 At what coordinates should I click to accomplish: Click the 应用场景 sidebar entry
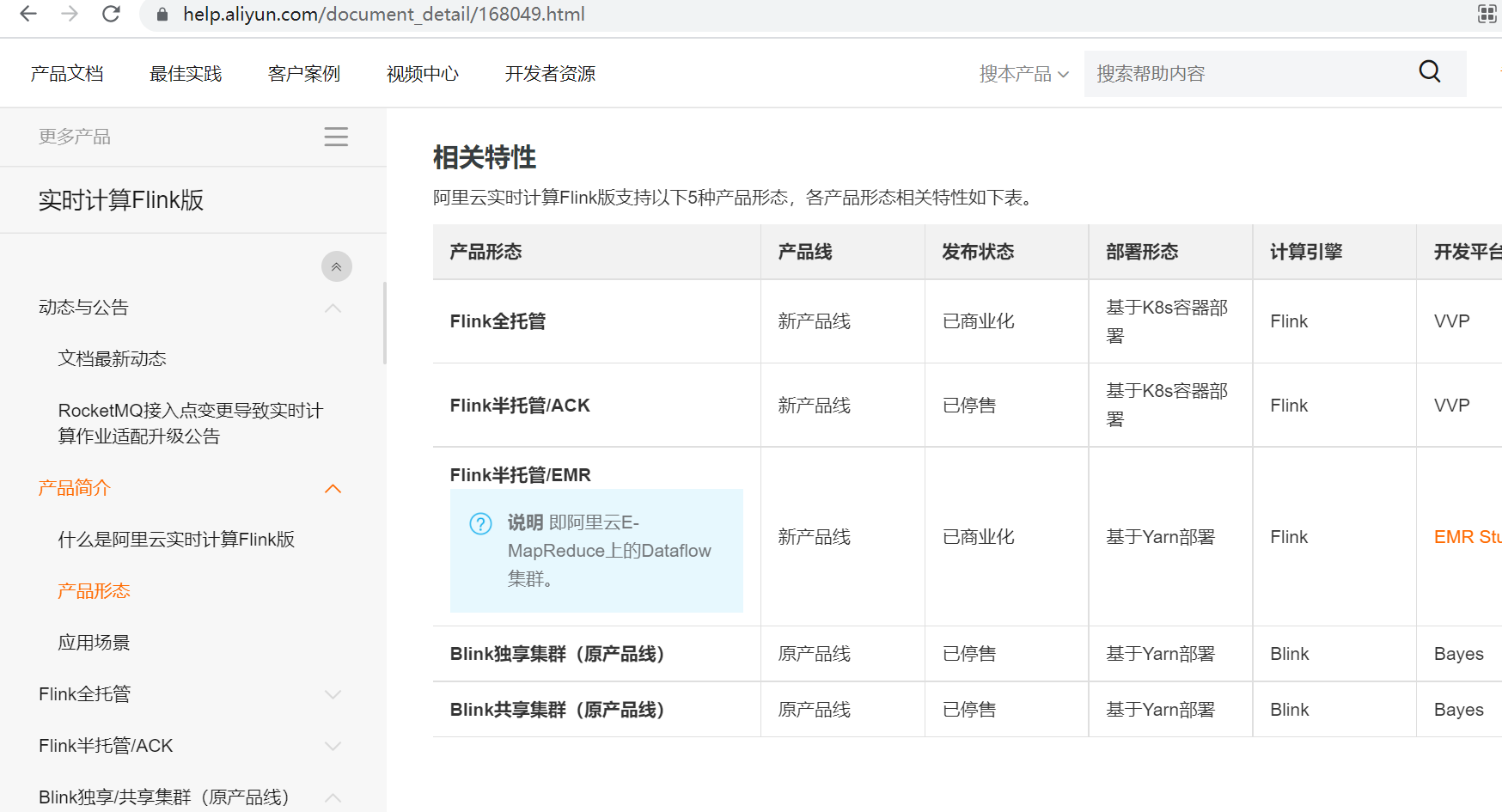coord(94,642)
